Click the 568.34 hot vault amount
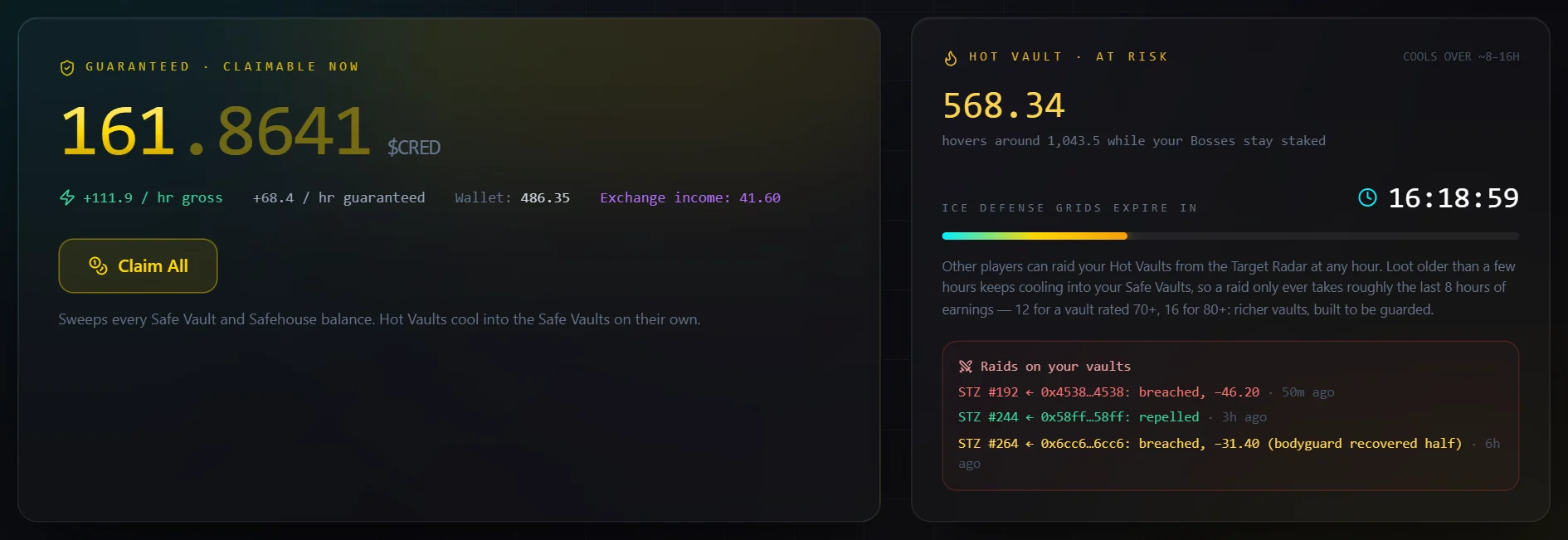The image size is (1568, 540). click(x=1004, y=105)
